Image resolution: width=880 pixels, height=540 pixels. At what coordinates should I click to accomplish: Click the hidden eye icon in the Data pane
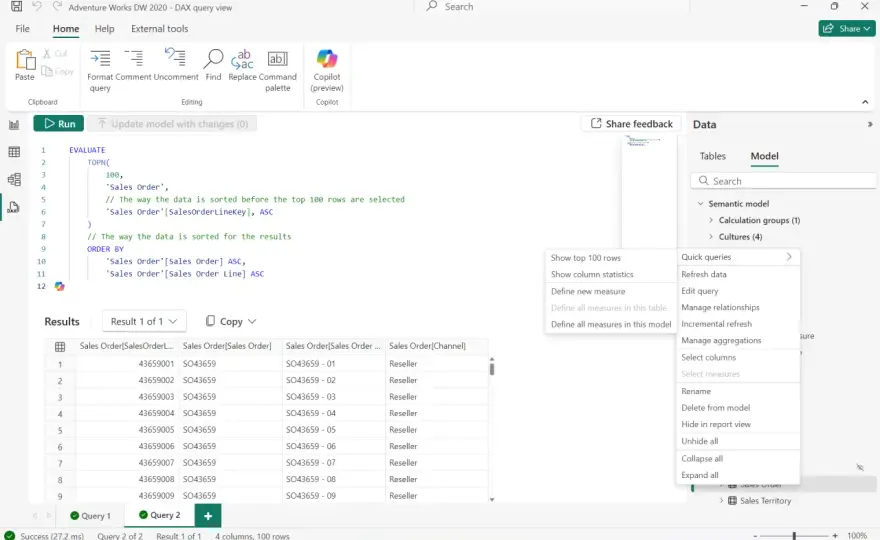tap(860, 467)
